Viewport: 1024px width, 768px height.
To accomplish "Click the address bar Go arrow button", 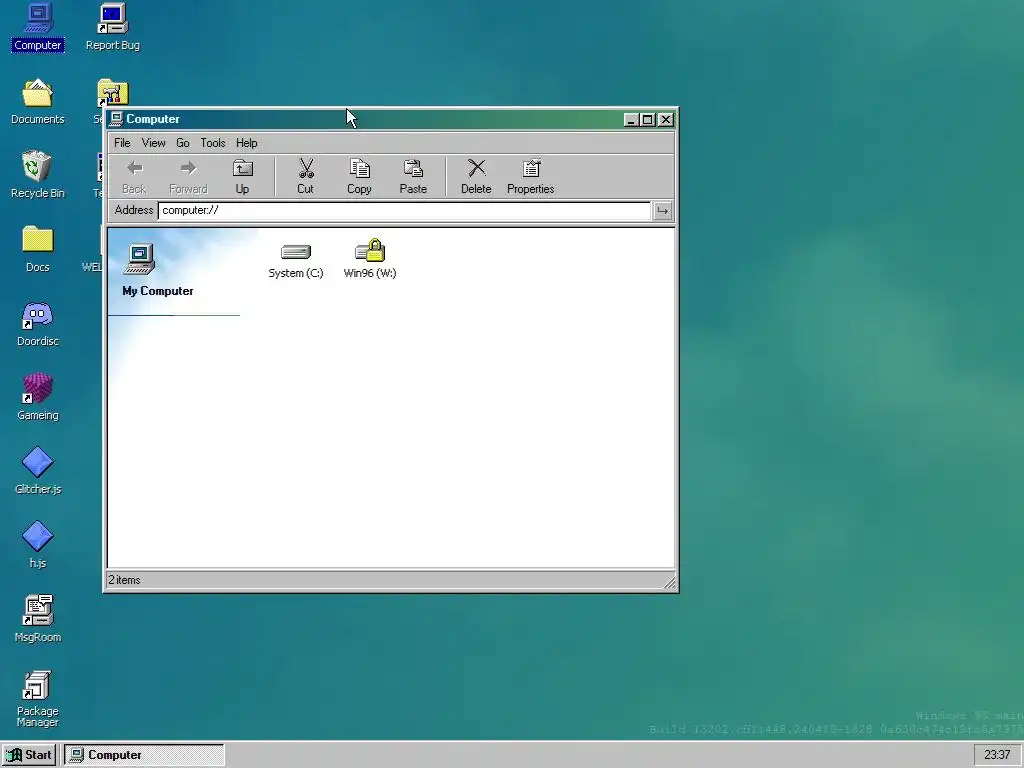I will 662,211.
